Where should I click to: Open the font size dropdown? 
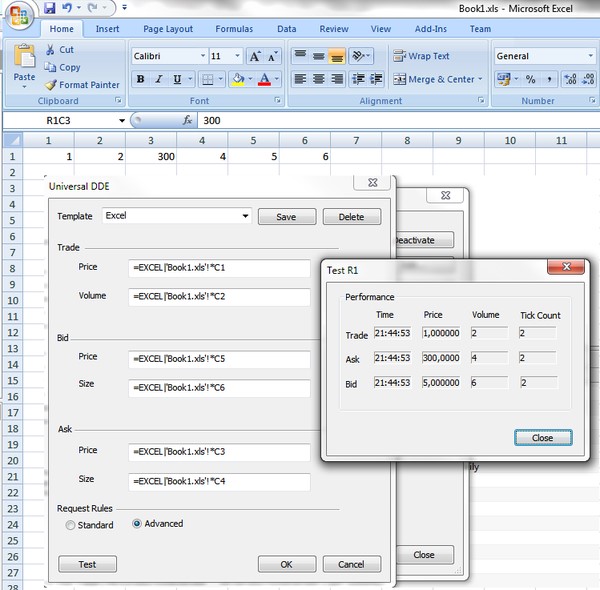click(x=237, y=56)
